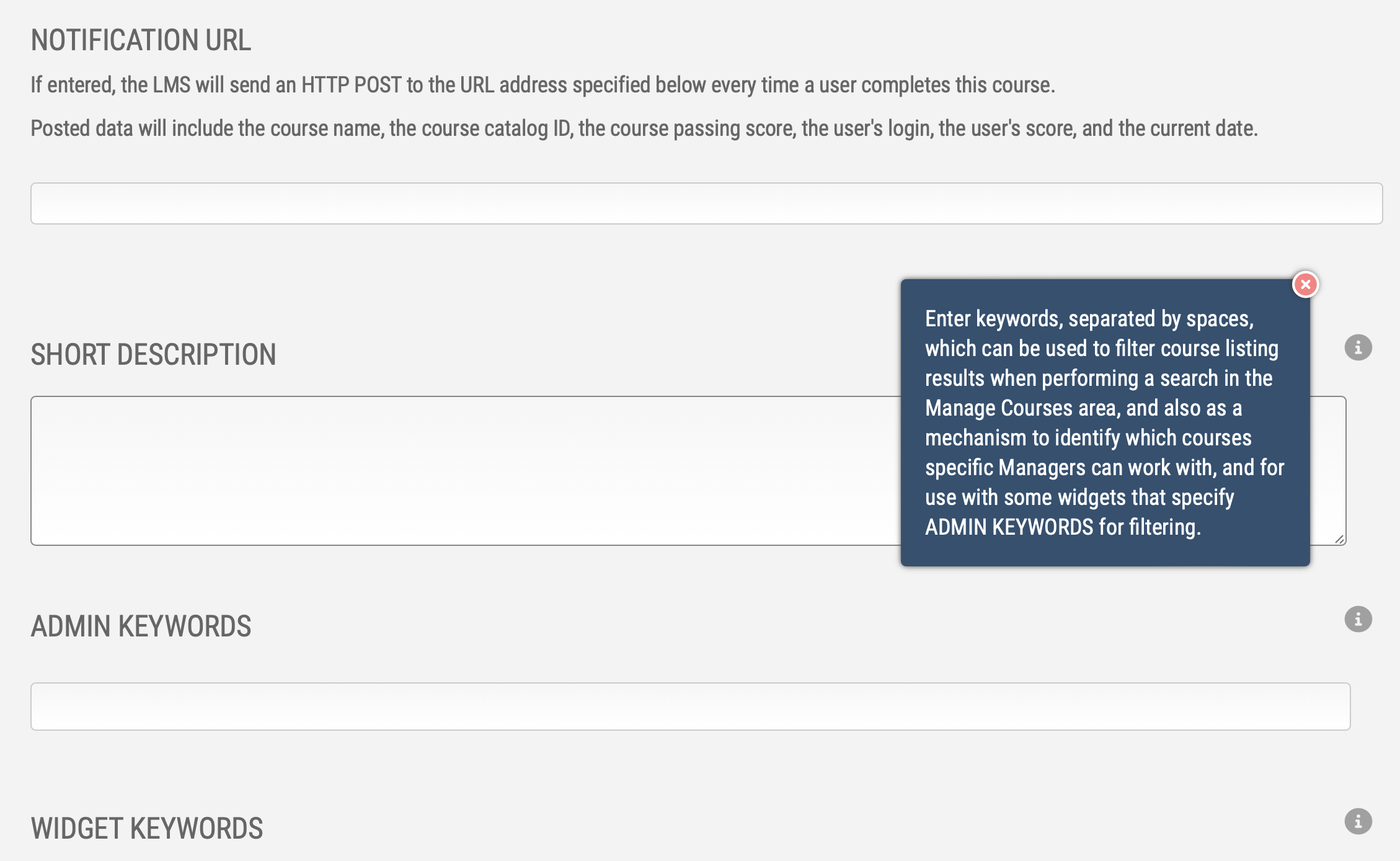Select the NOTIFICATION URL heading
The height and width of the screenshot is (861, 1400).
click(x=141, y=40)
